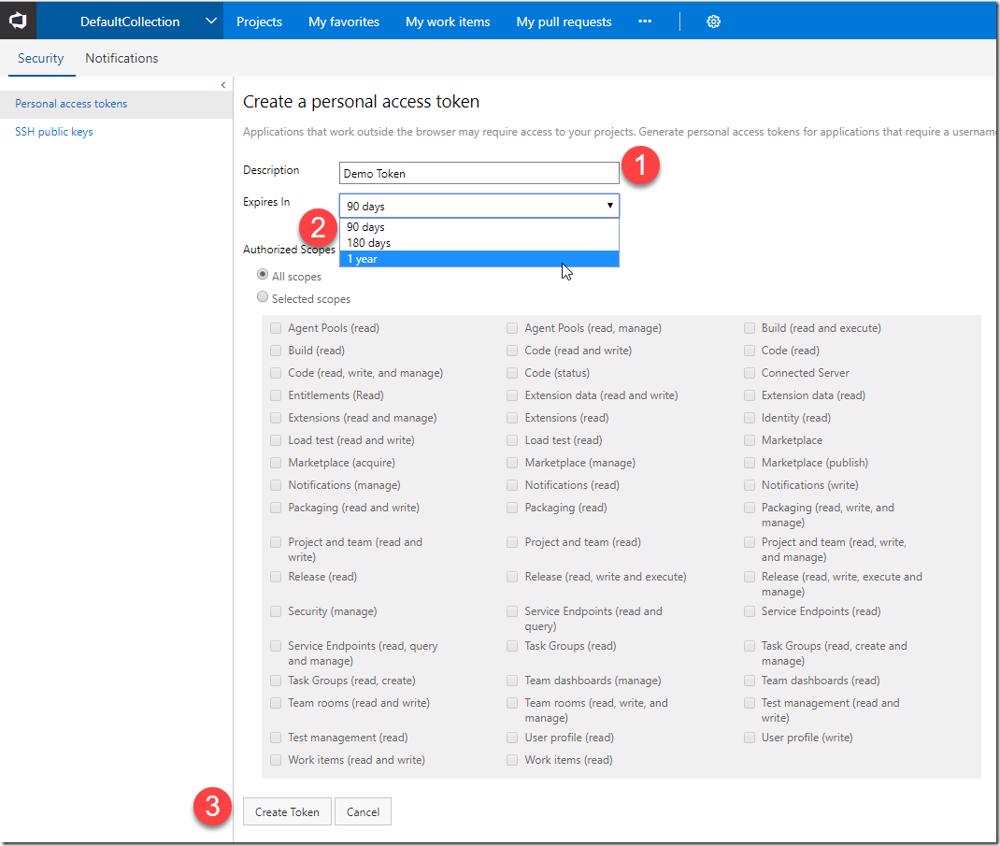Check Task Groups (read) scope
This screenshot has height=846, width=1000.
point(511,646)
